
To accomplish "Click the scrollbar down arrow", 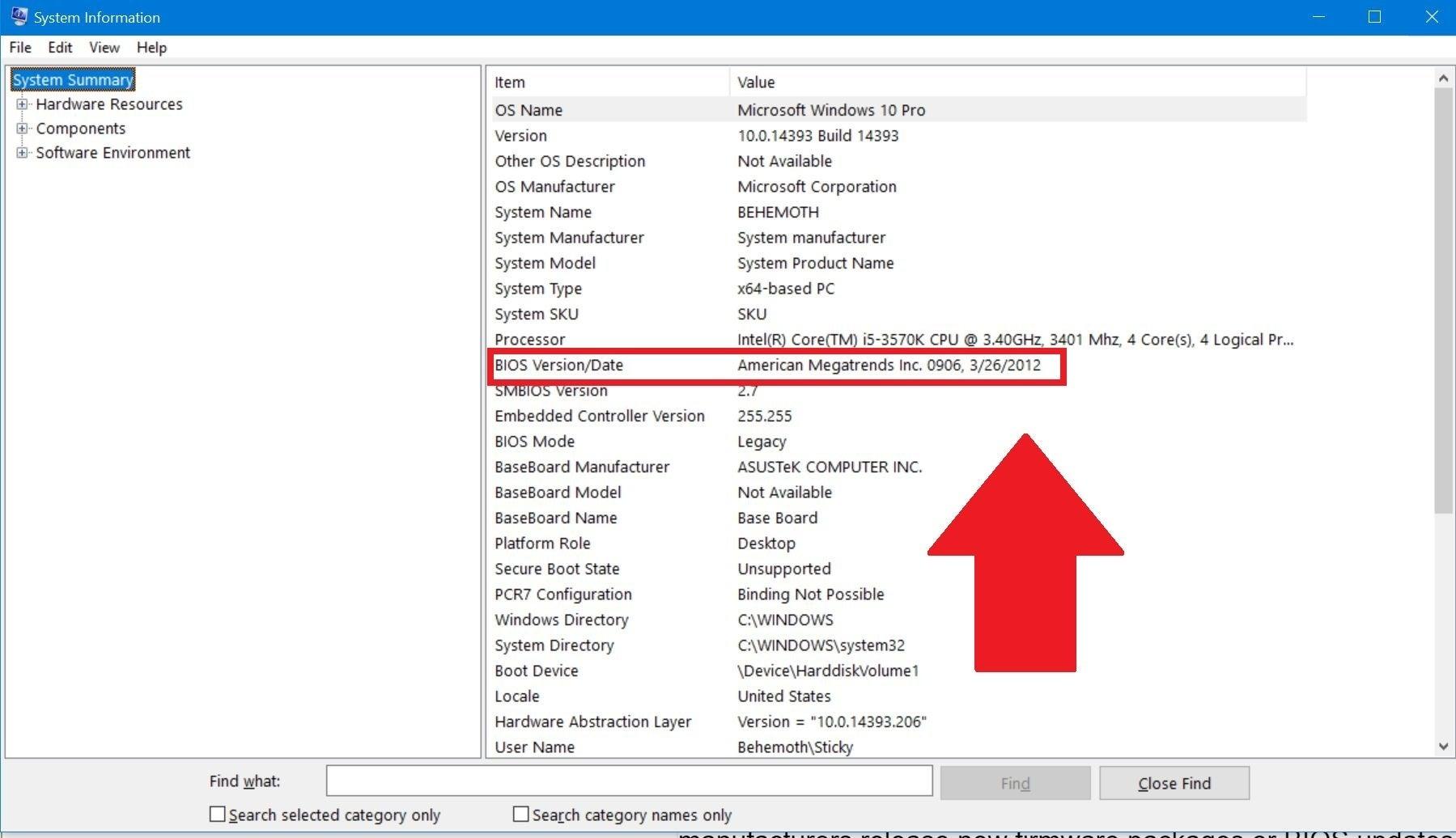I will [x=1443, y=747].
